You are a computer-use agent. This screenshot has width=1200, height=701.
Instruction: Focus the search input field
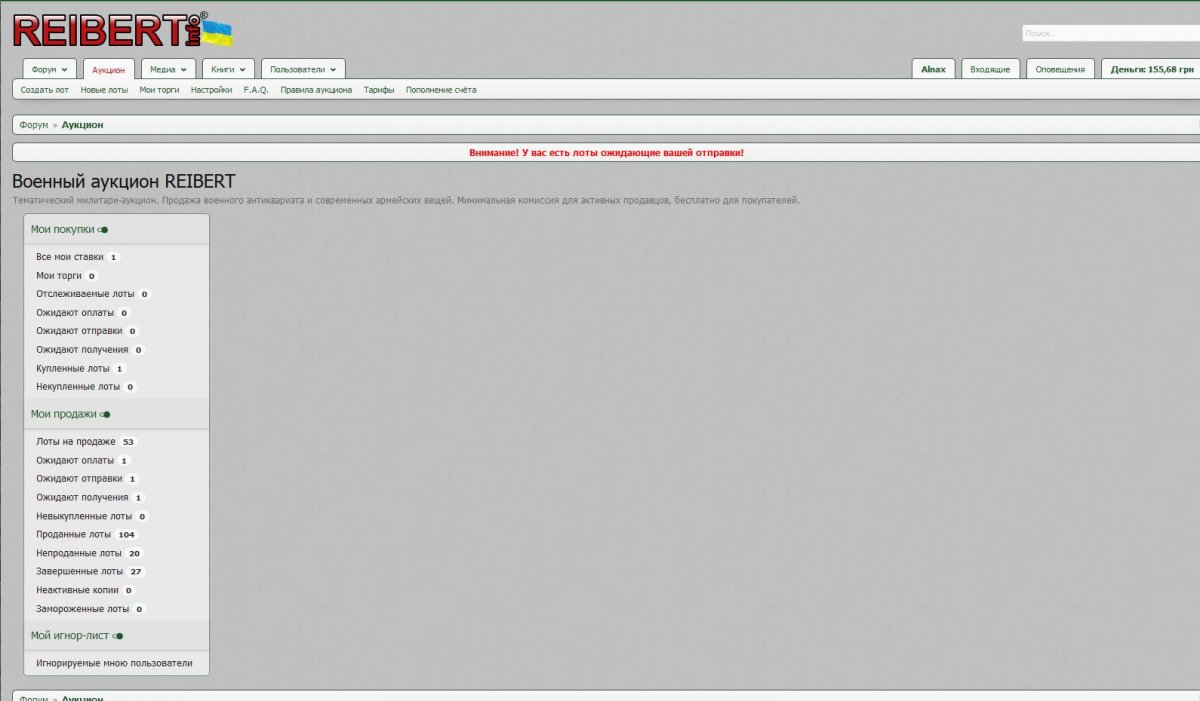(x=1111, y=33)
